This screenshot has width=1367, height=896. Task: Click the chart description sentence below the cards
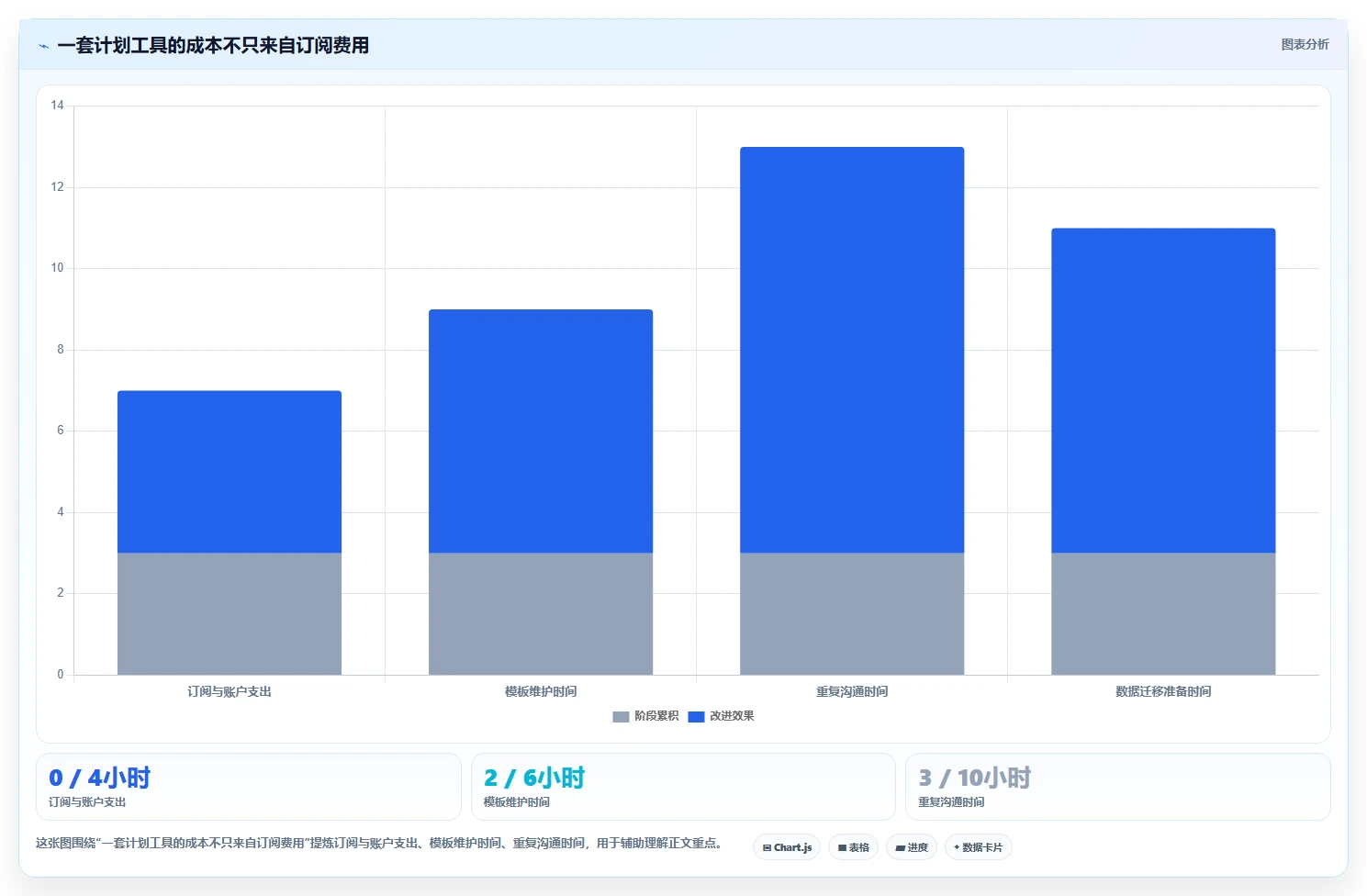381,843
